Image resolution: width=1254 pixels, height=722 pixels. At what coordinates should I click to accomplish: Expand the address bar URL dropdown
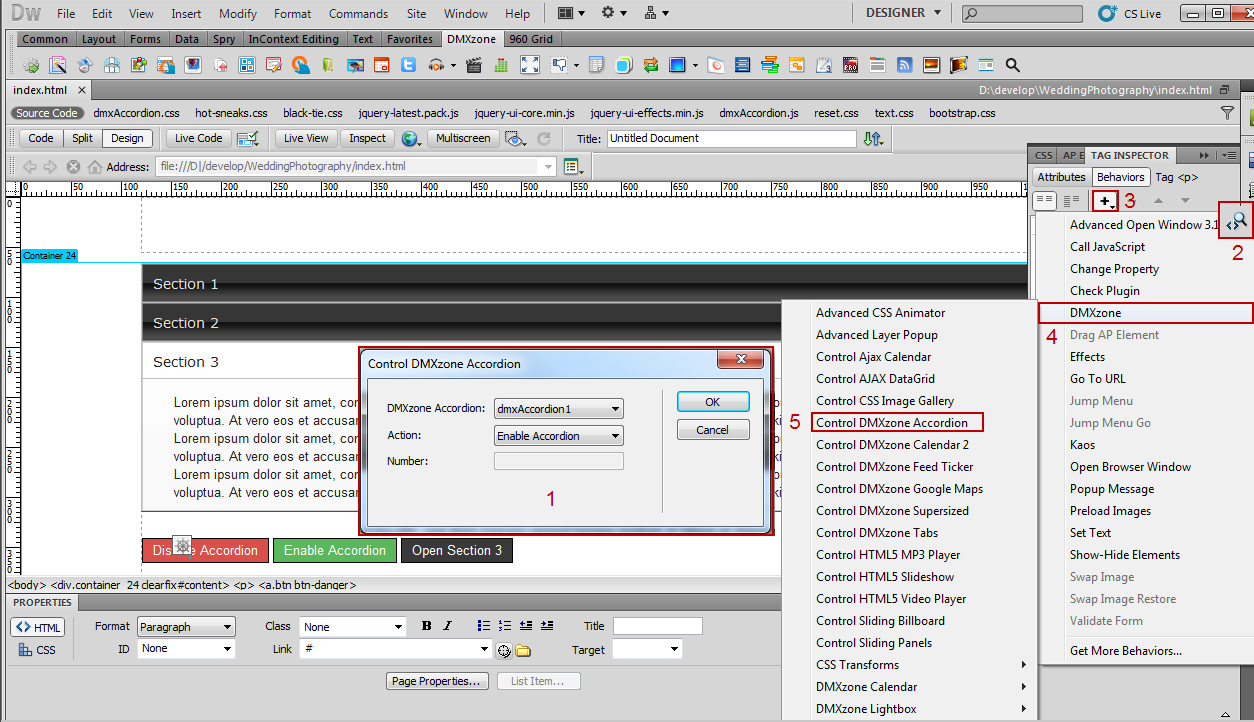pyautogui.click(x=547, y=167)
